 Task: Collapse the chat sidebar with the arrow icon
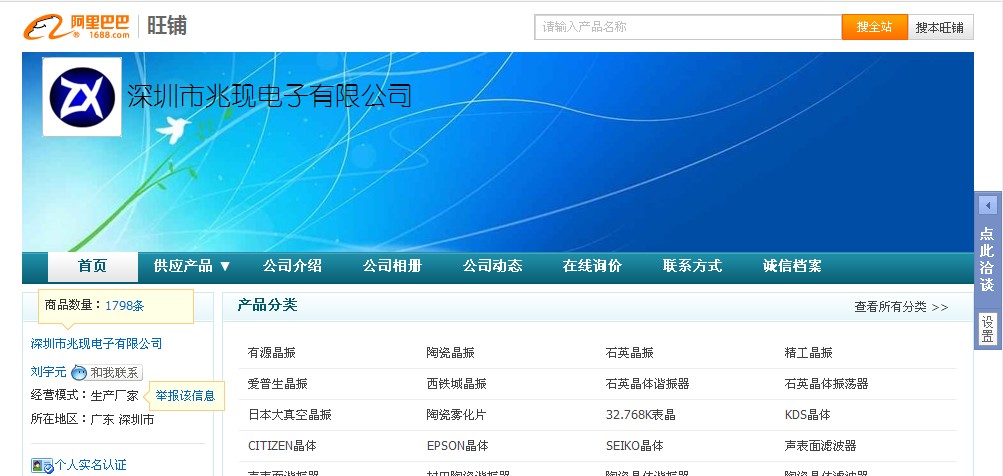988,205
